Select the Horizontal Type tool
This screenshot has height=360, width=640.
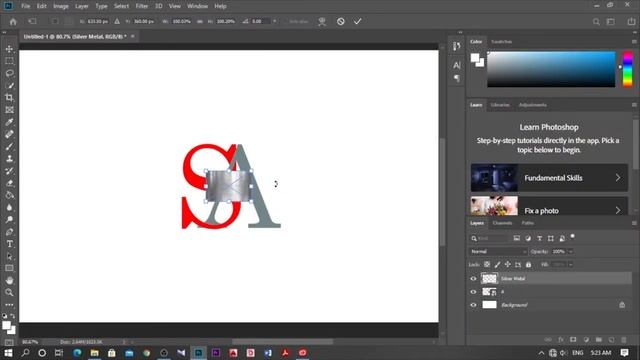pyautogui.click(x=9, y=244)
